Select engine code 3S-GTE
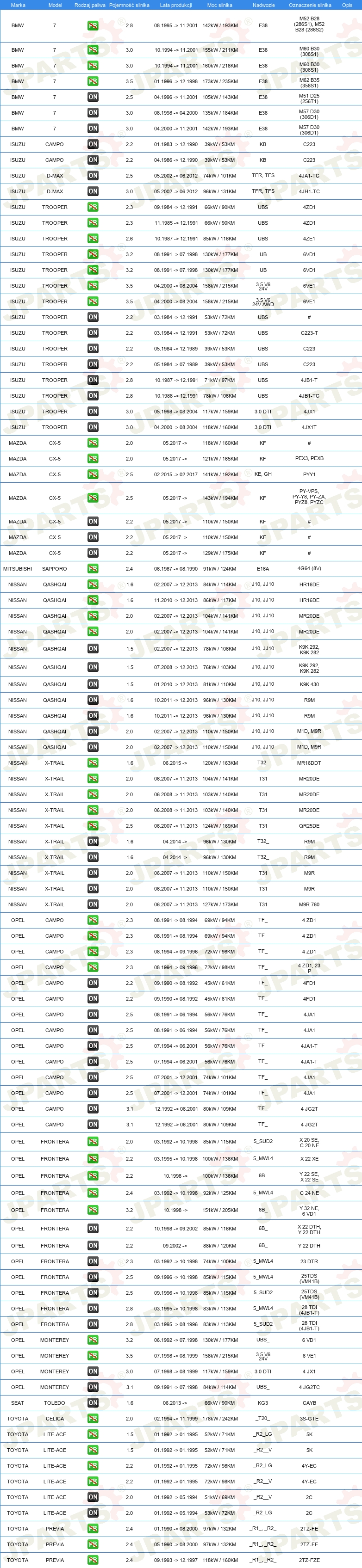The image size is (362, 1568). (309, 1419)
